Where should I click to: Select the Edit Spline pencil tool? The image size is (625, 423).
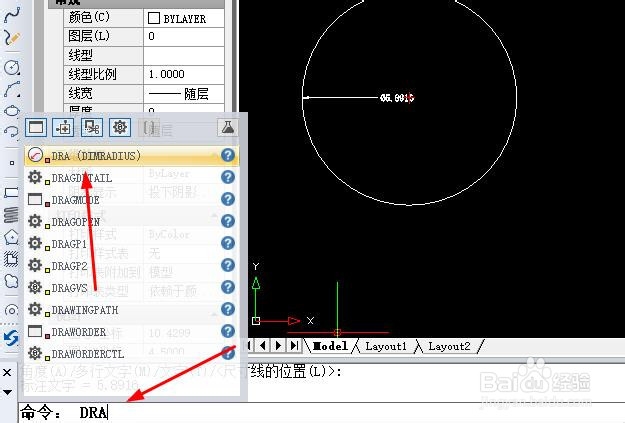click(x=12, y=38)
